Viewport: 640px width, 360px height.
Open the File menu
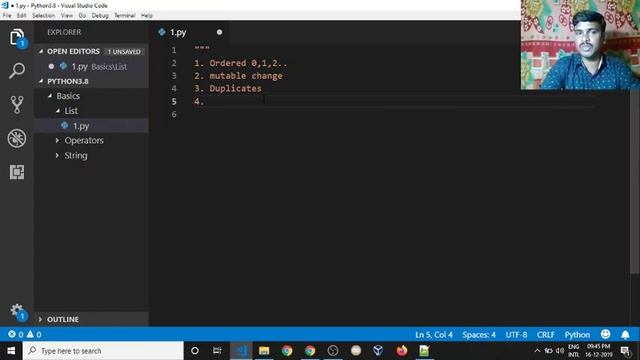(x=7, y=16)
